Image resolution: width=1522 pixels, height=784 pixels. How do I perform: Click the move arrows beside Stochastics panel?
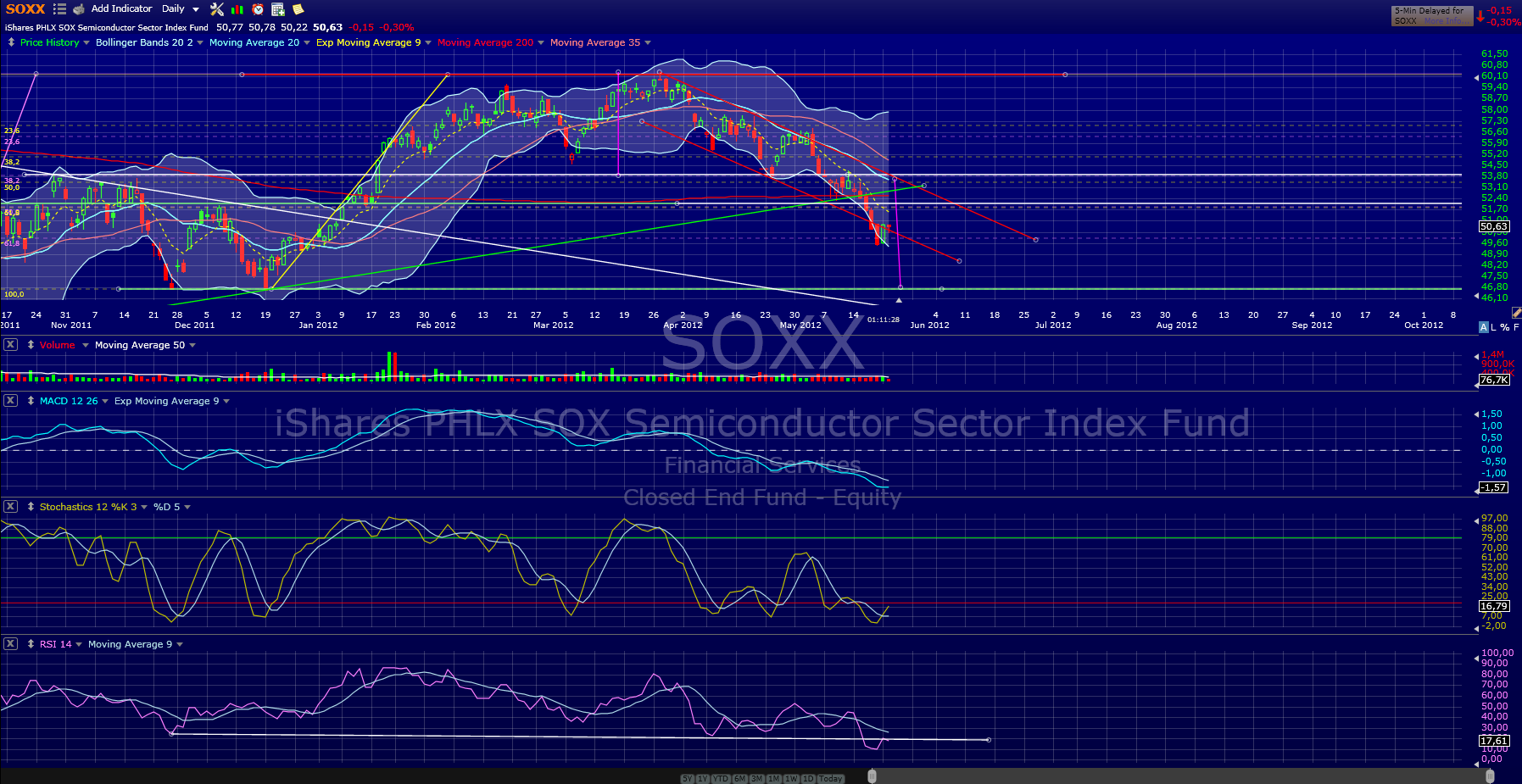[31, 507]
